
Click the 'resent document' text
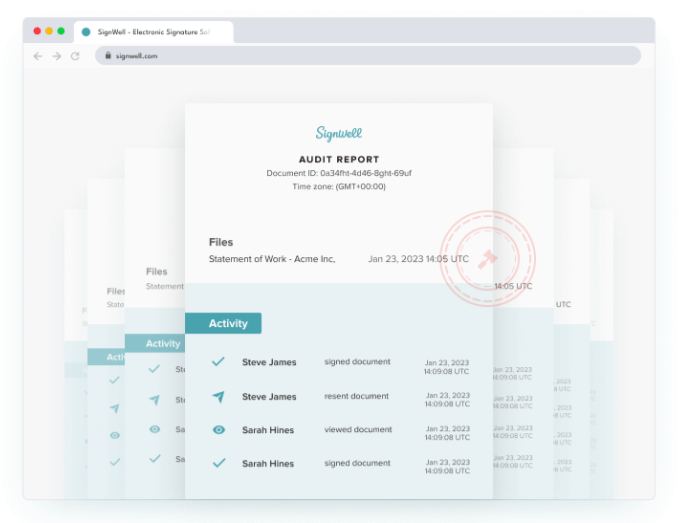(x=356, y=396)
